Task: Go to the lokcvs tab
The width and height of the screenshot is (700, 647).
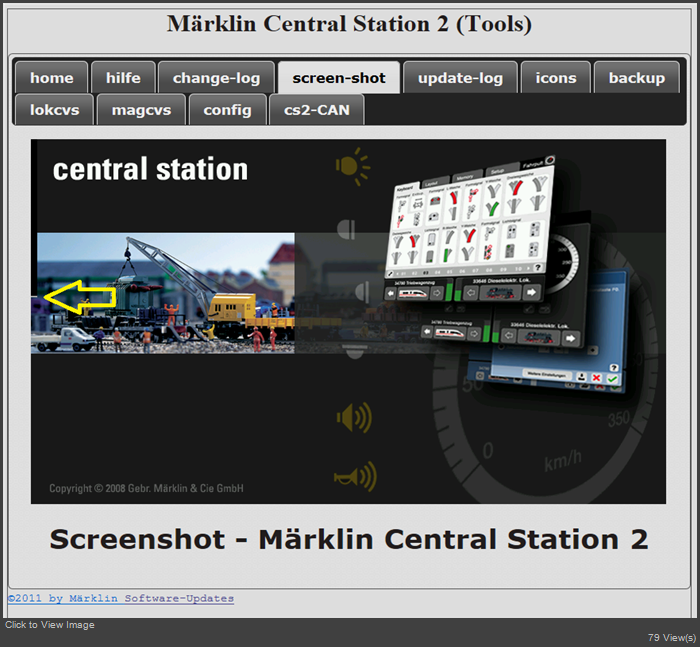Action: (x=54, y=109)
